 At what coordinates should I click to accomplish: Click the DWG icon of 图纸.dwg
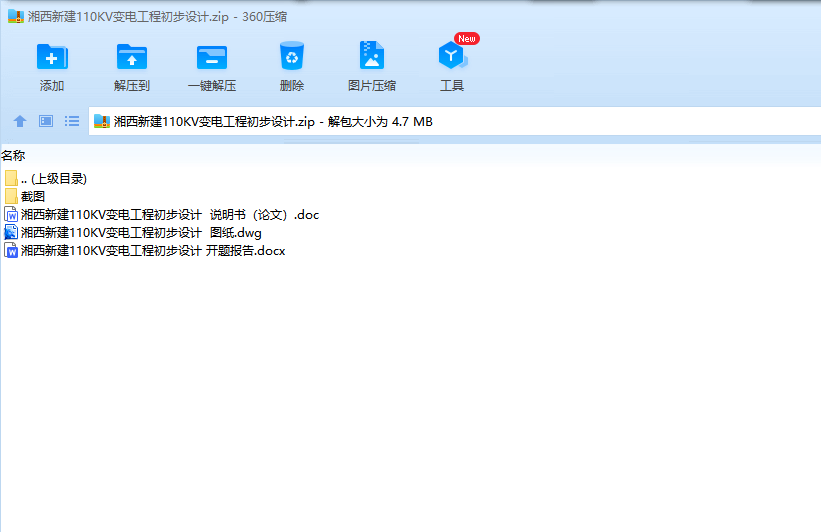point(11,232)
